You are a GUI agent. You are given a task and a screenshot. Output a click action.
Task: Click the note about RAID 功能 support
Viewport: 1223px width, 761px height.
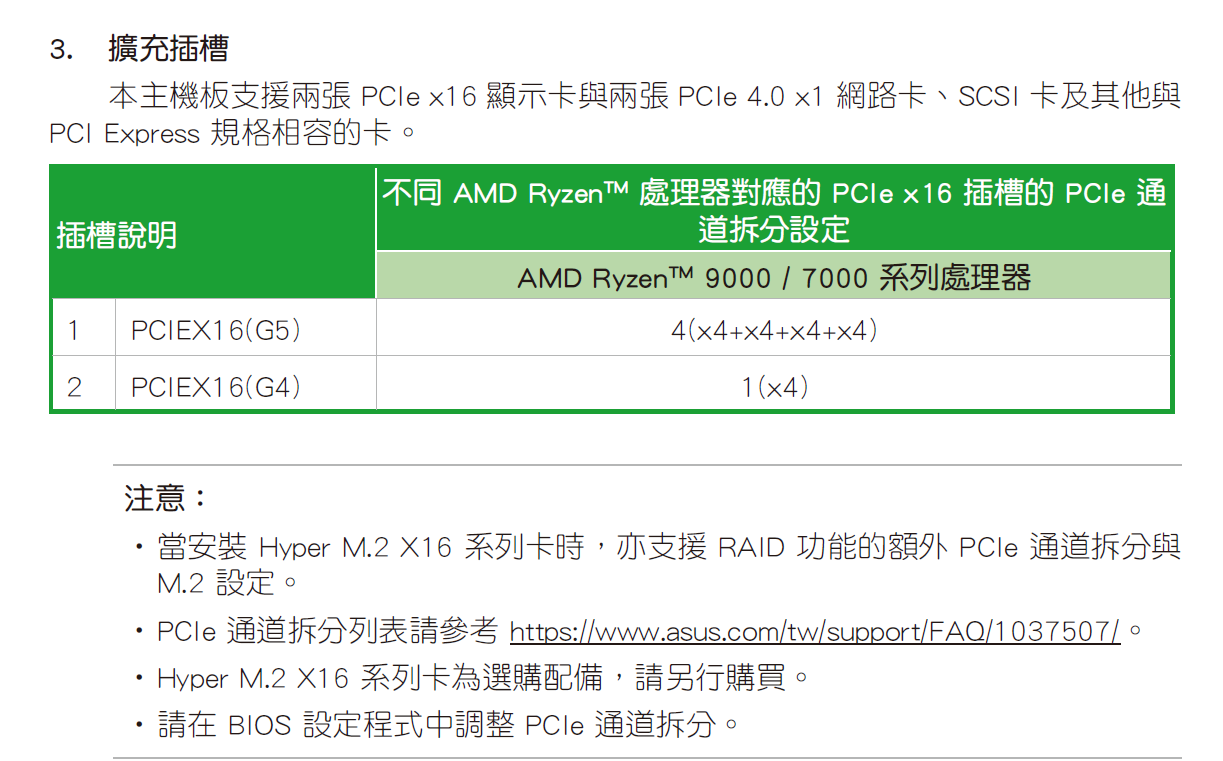(668, 548)
